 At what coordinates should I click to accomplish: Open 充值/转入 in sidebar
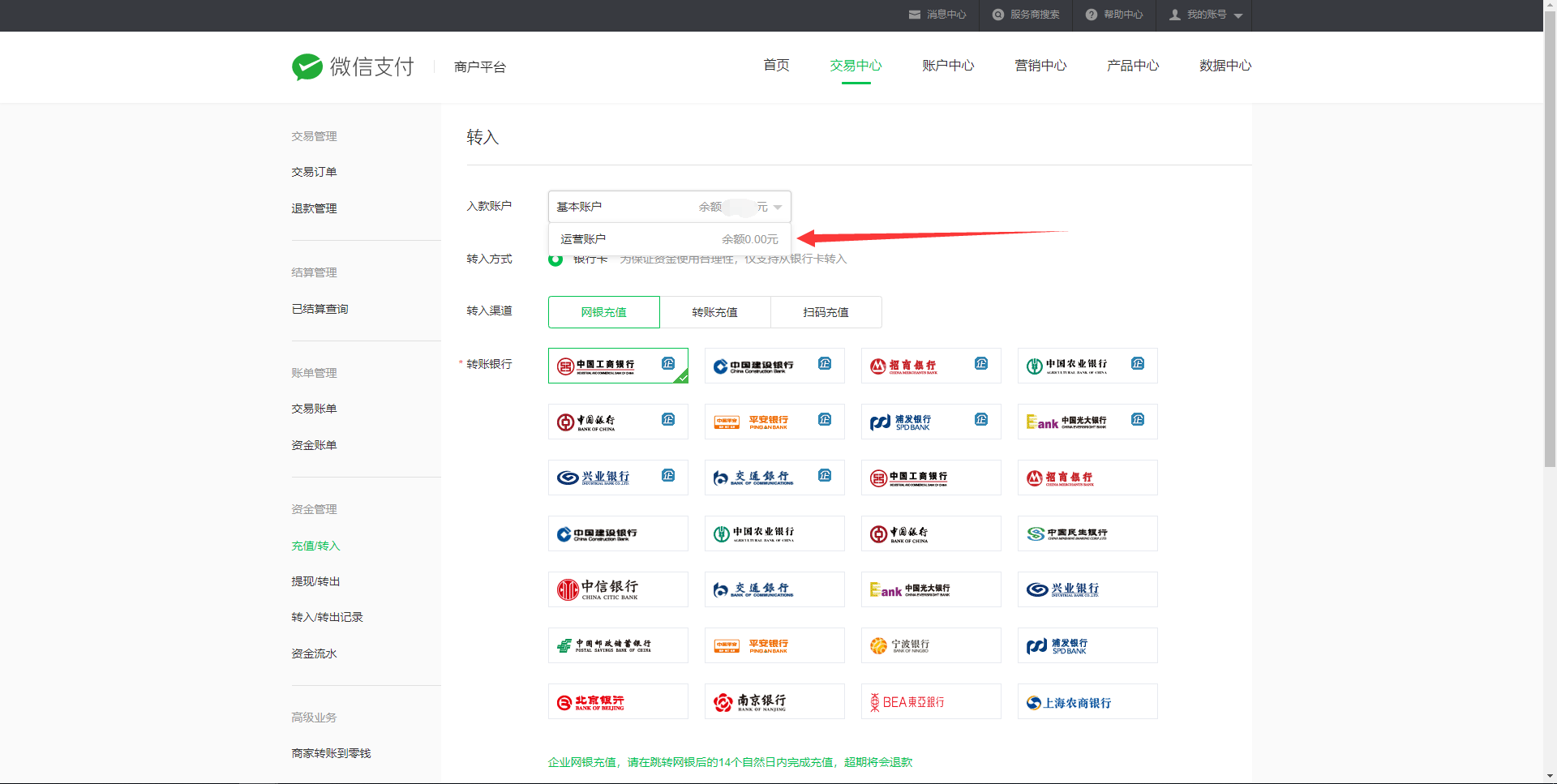(315, 546)
